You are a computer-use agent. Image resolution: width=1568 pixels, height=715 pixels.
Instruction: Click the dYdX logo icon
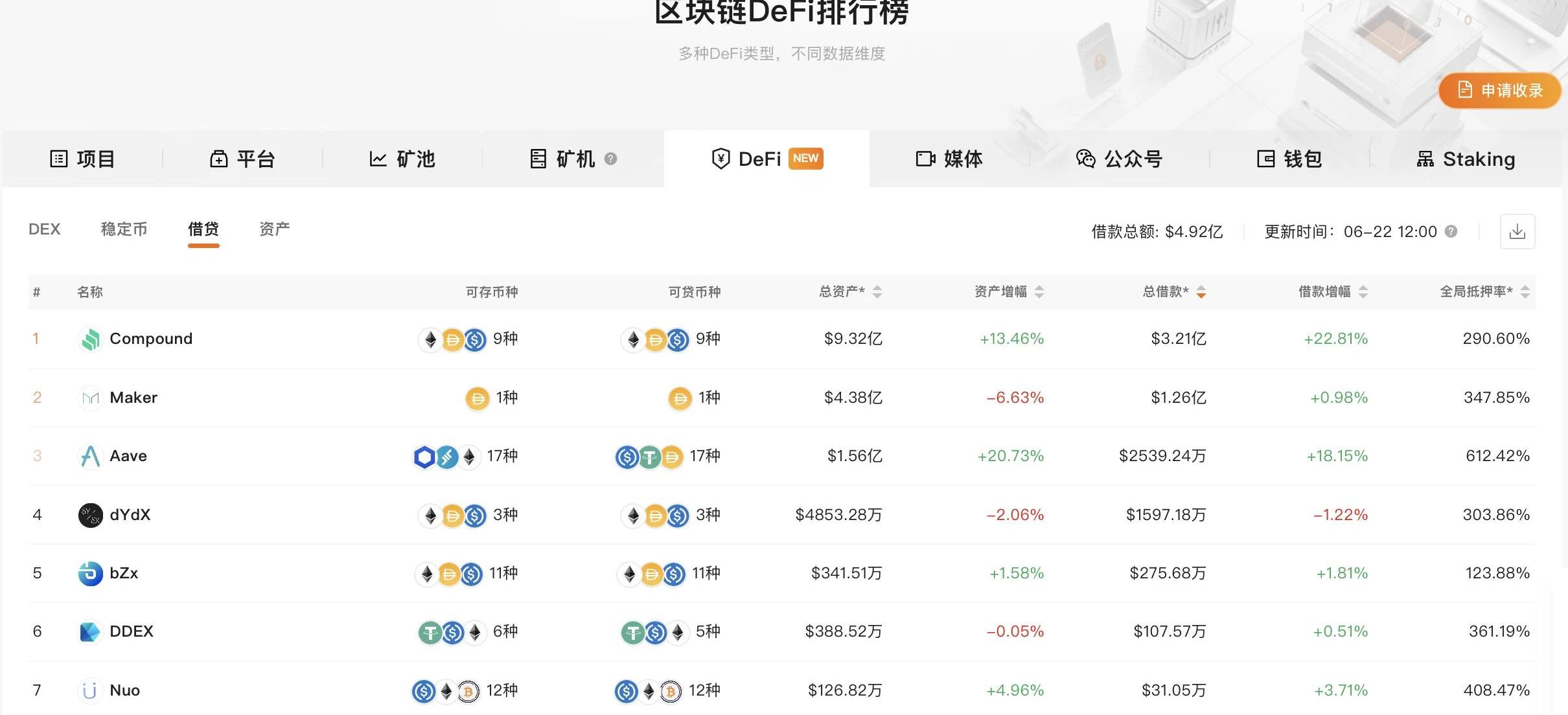coord(90,515)
